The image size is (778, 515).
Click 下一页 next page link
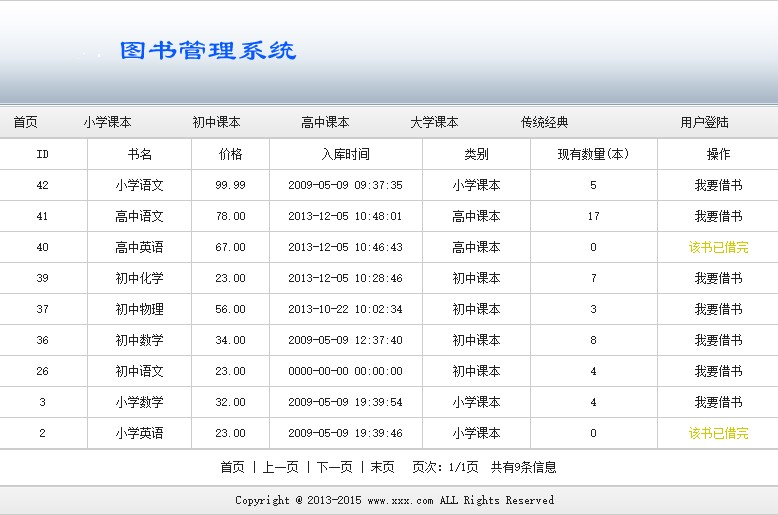point(334,467)
